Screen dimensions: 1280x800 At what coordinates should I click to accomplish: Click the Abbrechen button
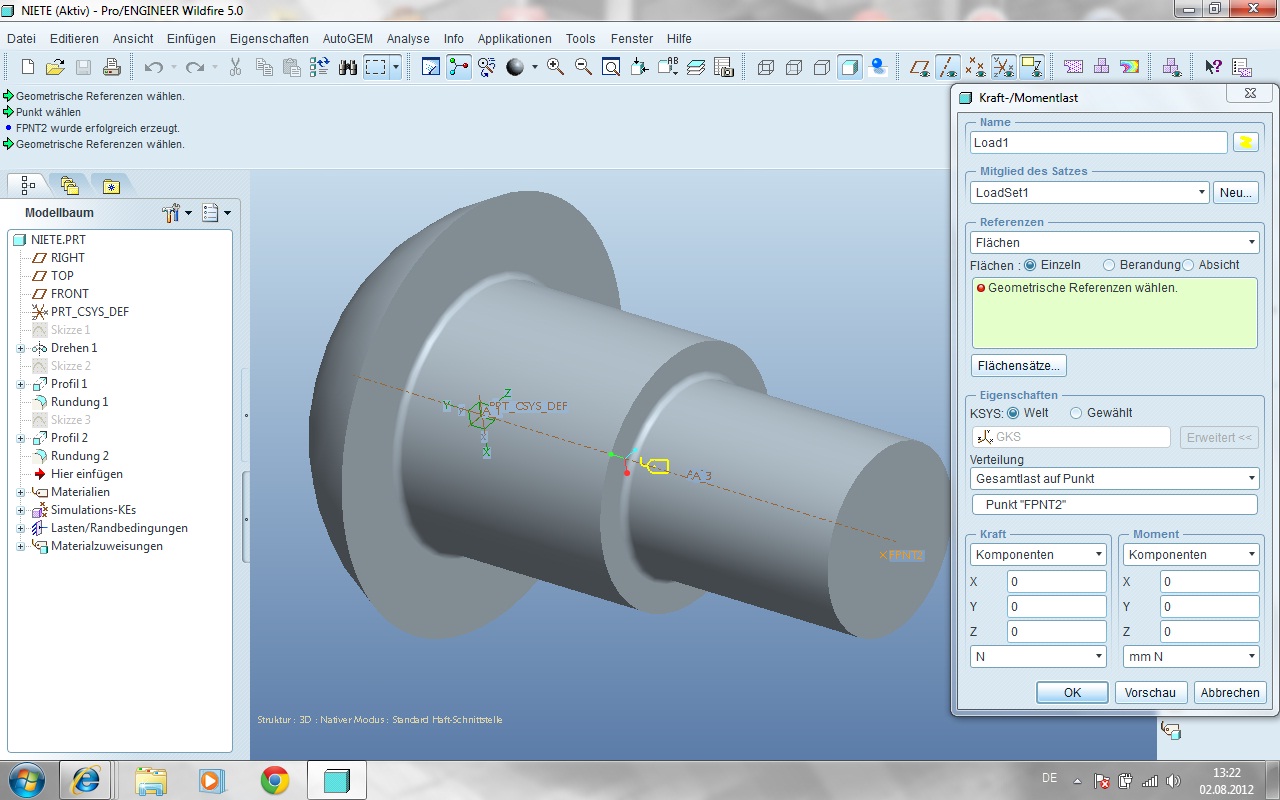[1230, 693]
